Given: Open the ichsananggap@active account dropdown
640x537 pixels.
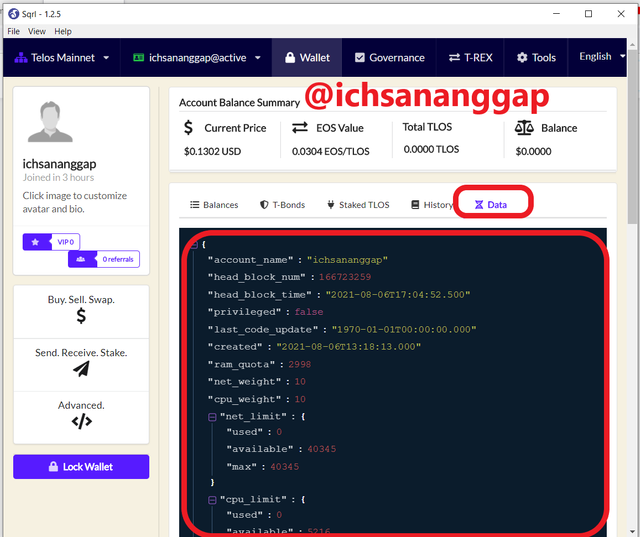Looking at the screenshot, I should (197, 58).
